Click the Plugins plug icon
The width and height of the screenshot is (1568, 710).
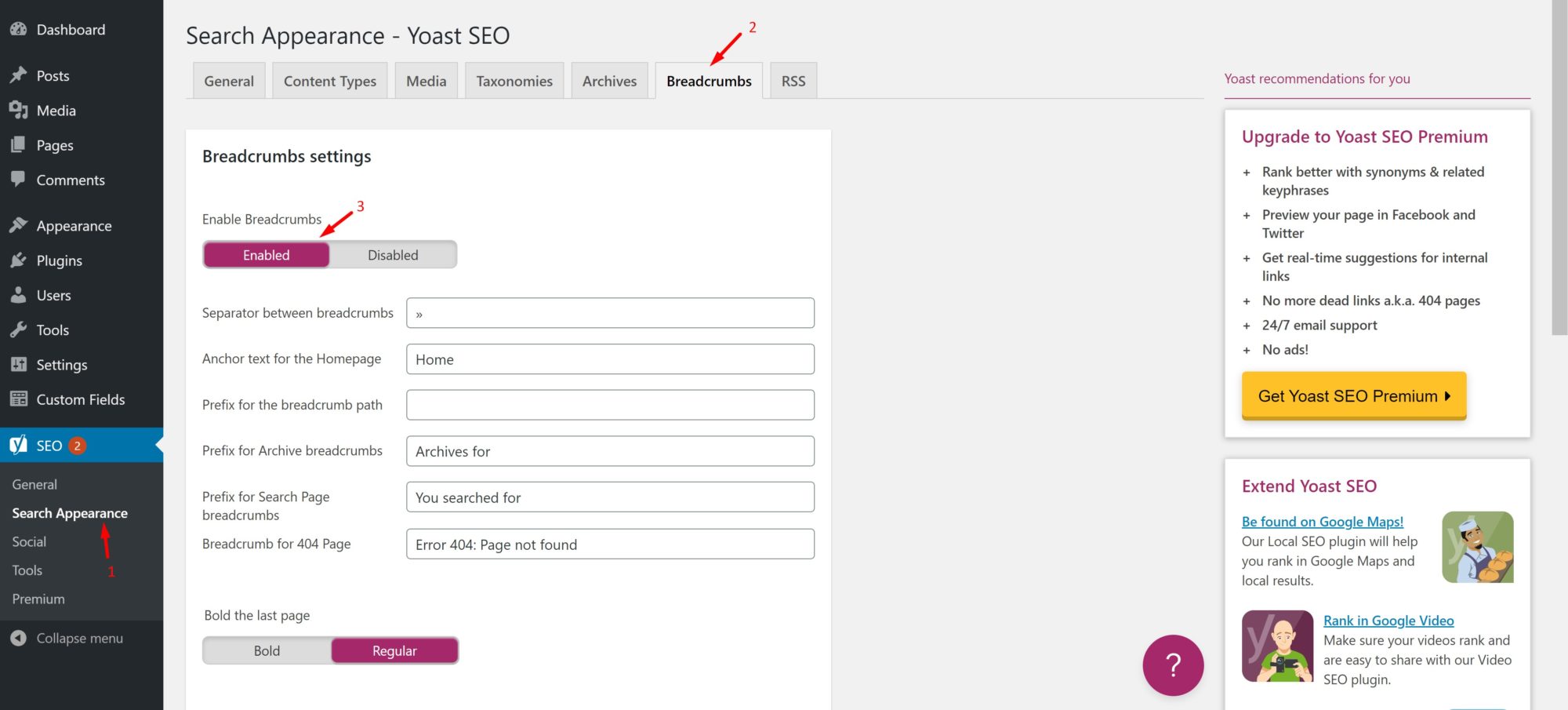point(19,260)
